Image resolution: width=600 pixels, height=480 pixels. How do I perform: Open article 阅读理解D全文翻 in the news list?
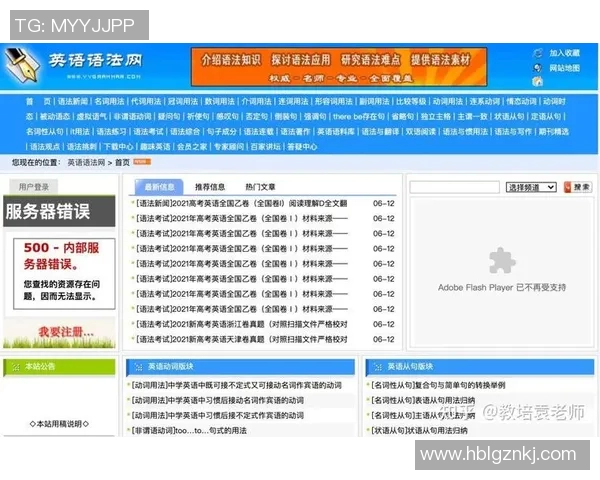241,203
